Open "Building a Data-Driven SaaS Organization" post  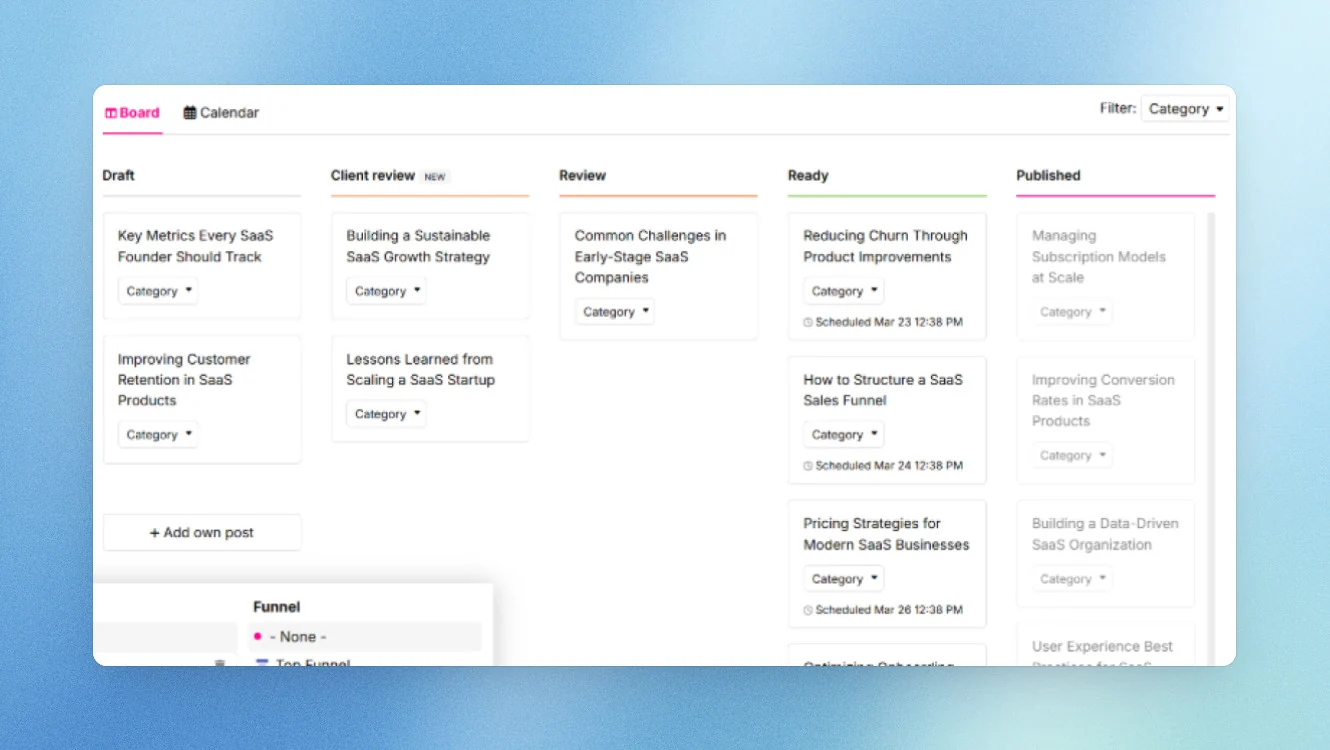(1105, 534)
